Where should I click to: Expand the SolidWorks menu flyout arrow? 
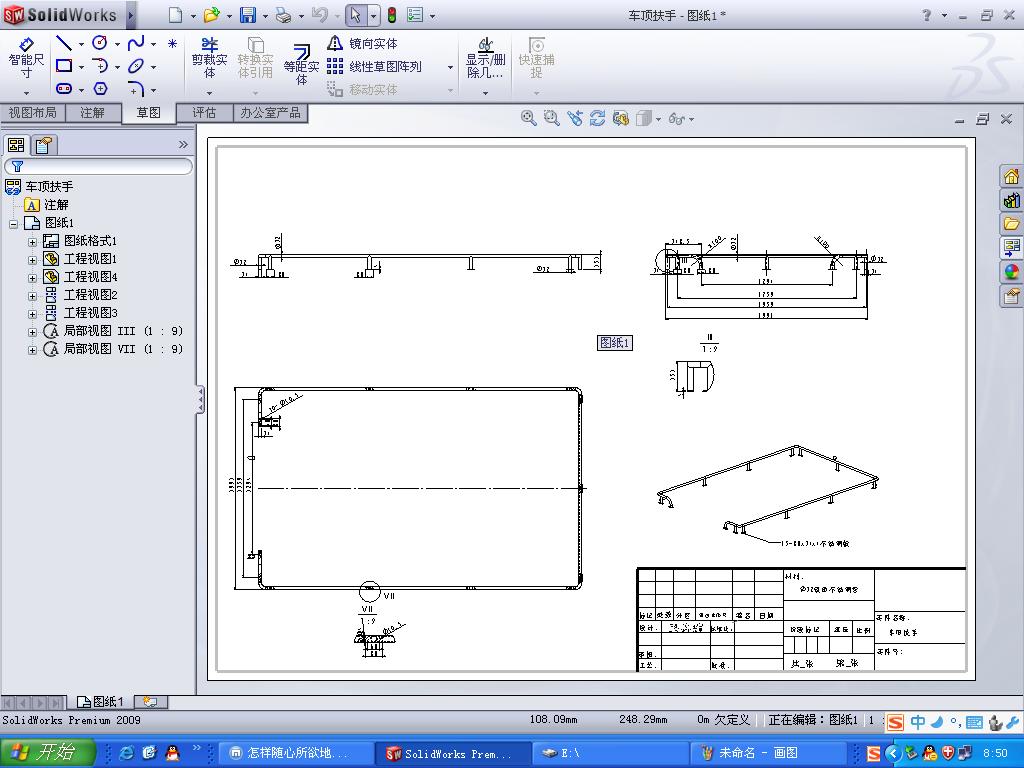[131, 15]
